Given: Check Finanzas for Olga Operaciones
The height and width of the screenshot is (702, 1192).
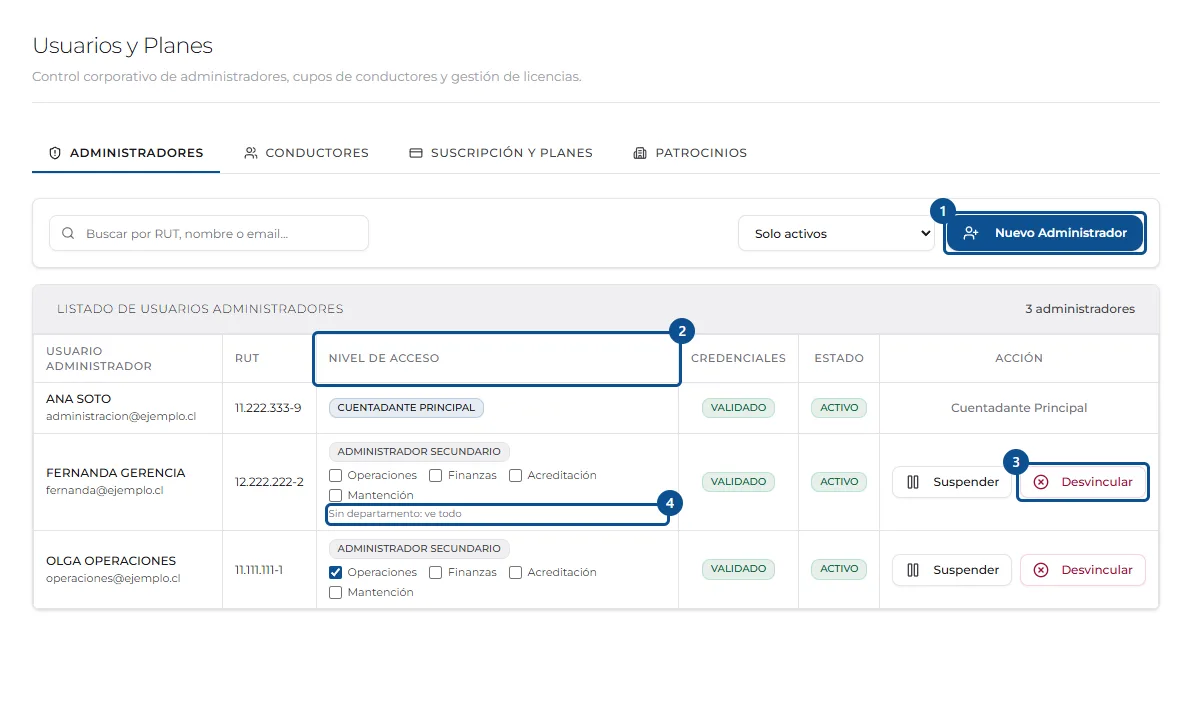Looking at the screenshot, I should coord(436,573).
